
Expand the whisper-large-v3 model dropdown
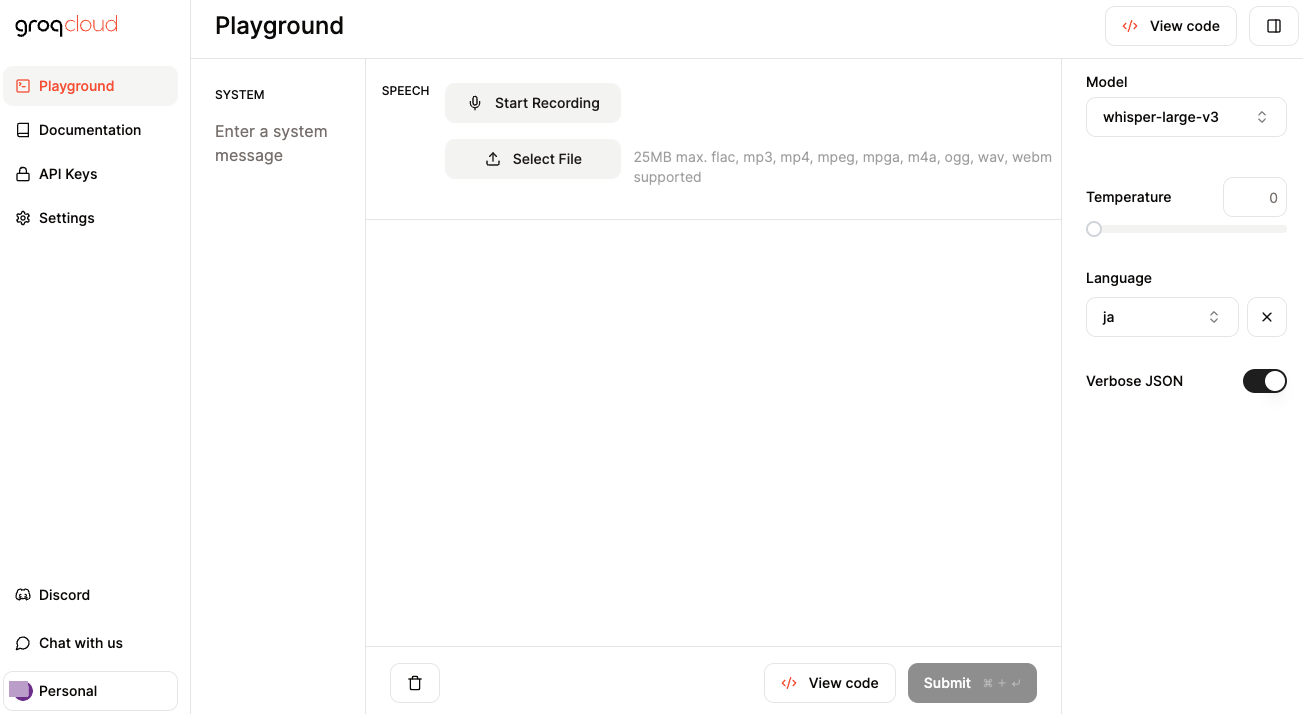tap(1185, 117)
